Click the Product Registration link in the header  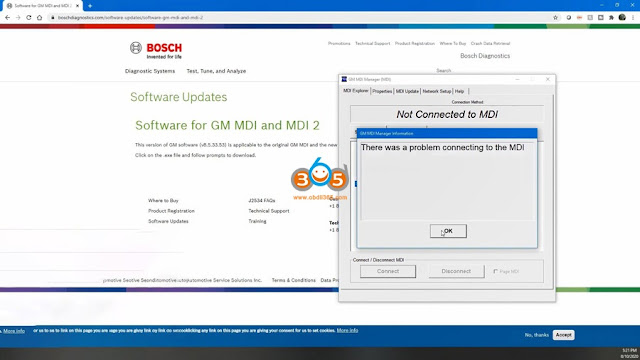(415, 43)
